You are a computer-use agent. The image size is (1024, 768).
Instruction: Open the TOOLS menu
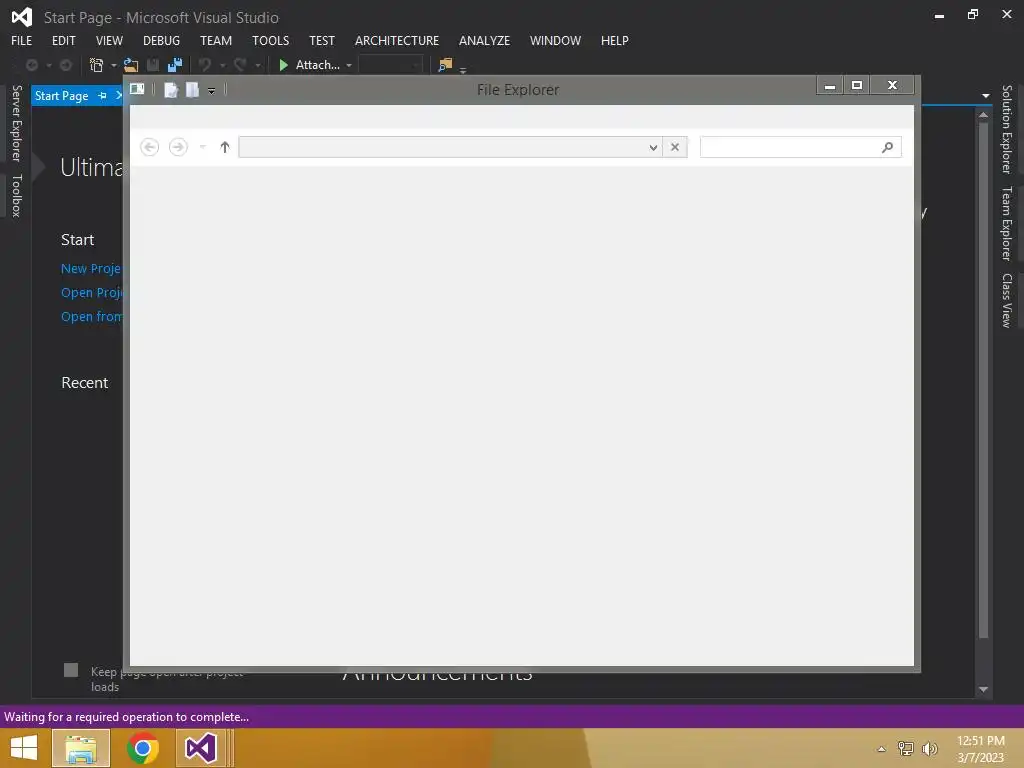270,40
